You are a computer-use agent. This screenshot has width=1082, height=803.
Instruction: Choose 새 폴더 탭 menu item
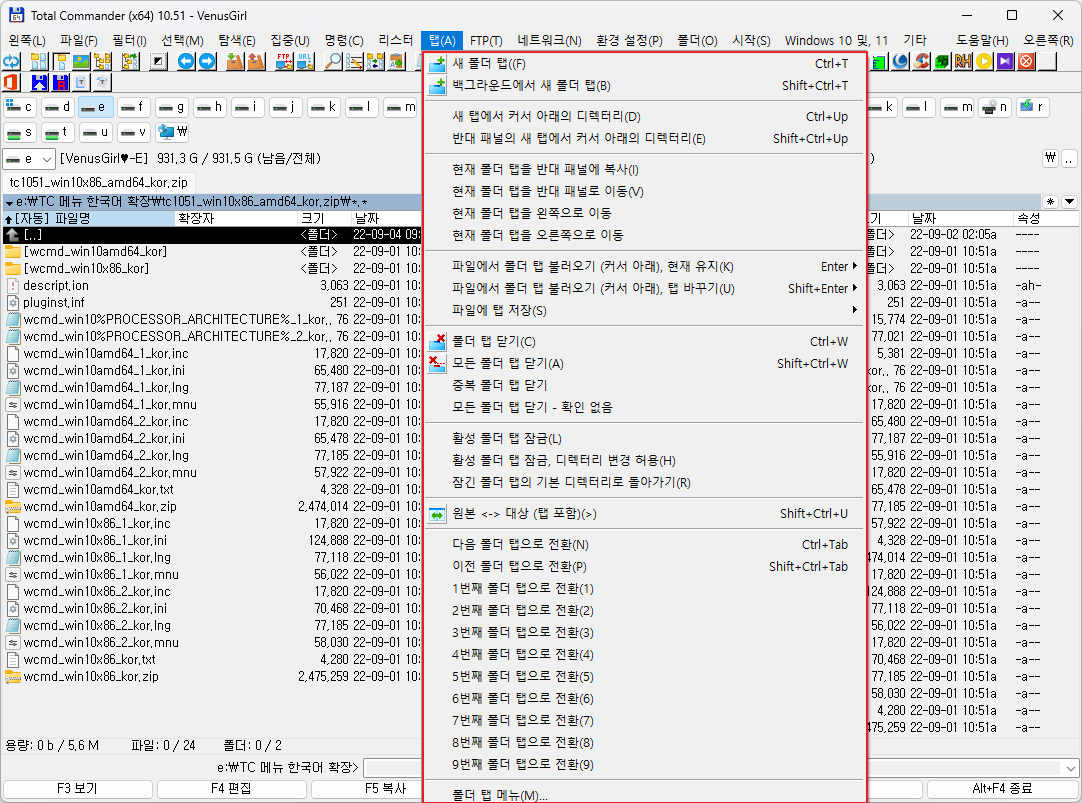click(645, 63)
